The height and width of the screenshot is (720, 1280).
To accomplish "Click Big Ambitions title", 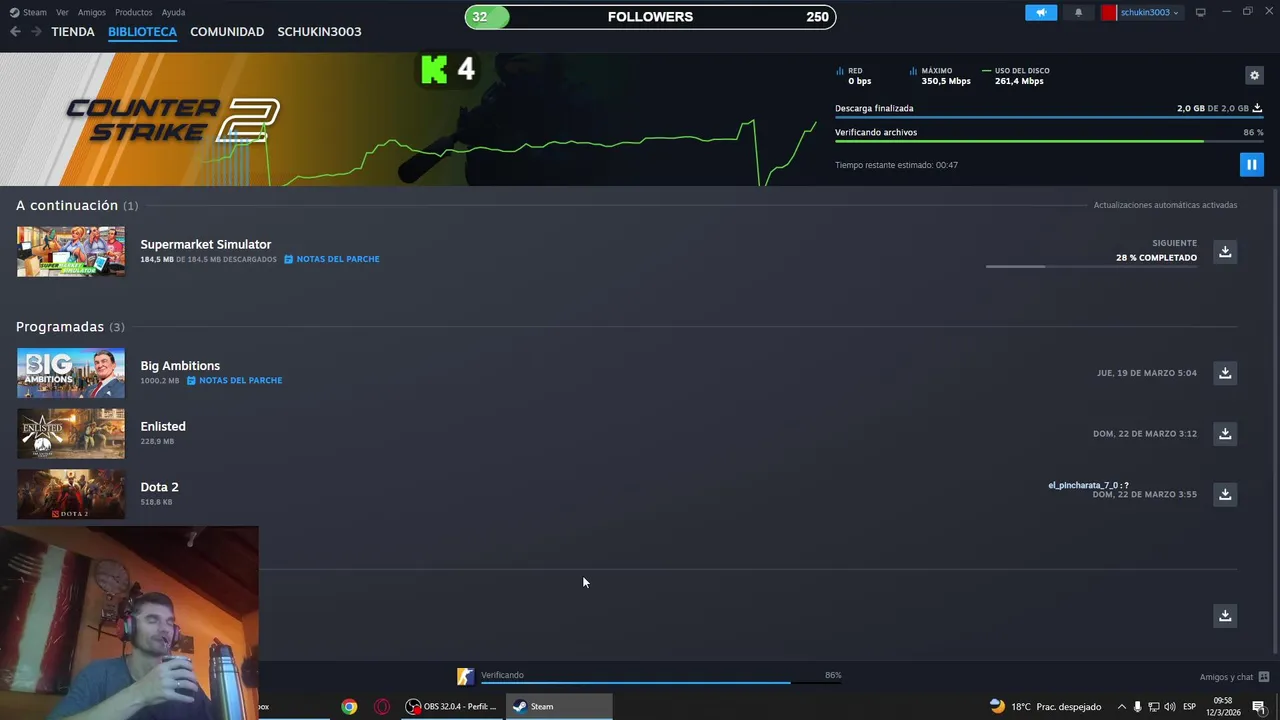I will click(x=180, y=366).
